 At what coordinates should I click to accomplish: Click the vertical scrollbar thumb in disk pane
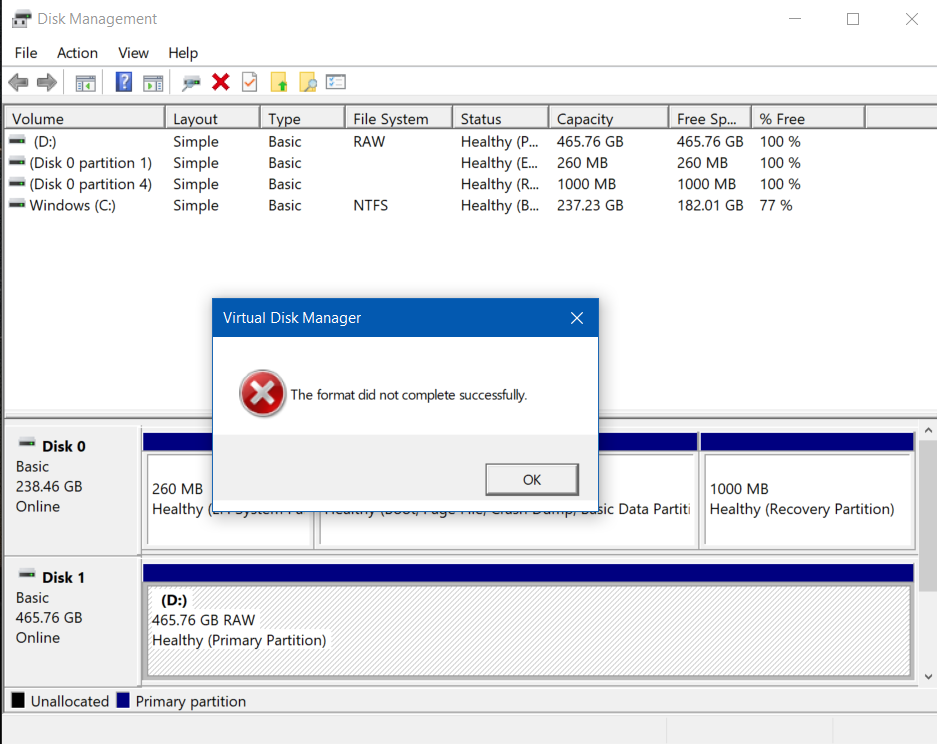click(928, 516)
